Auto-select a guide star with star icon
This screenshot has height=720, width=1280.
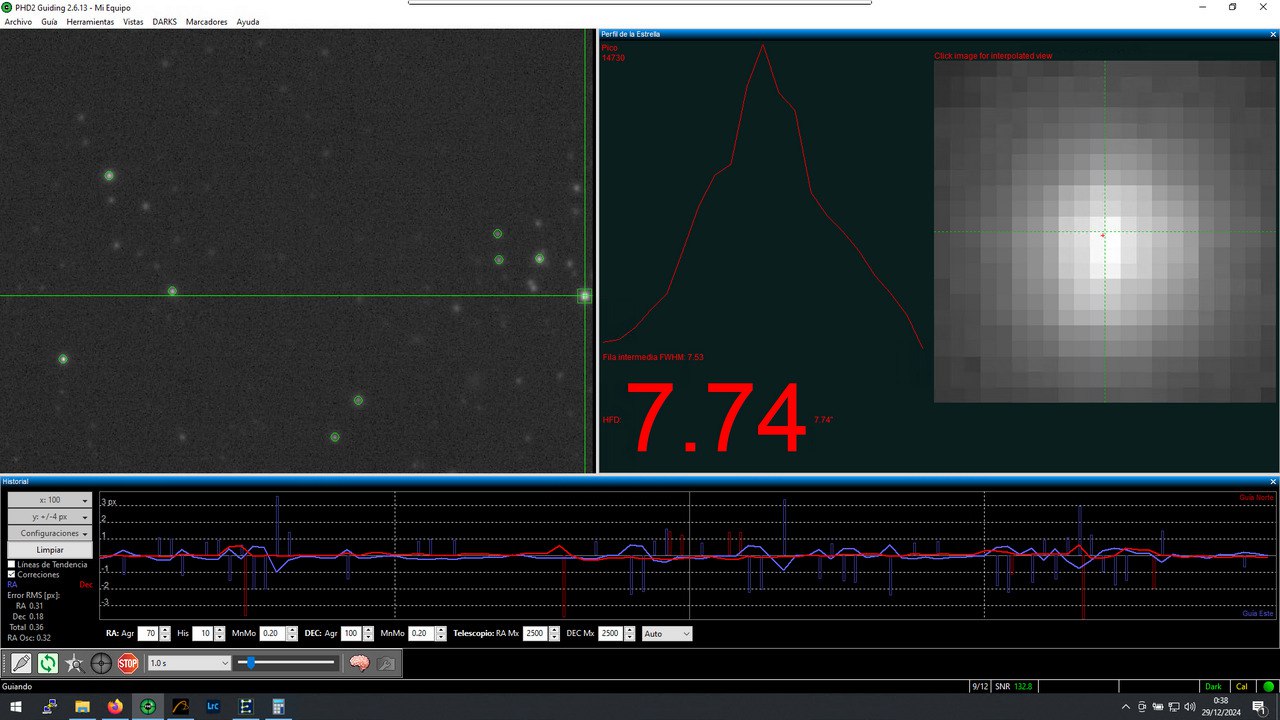[74, 663]
